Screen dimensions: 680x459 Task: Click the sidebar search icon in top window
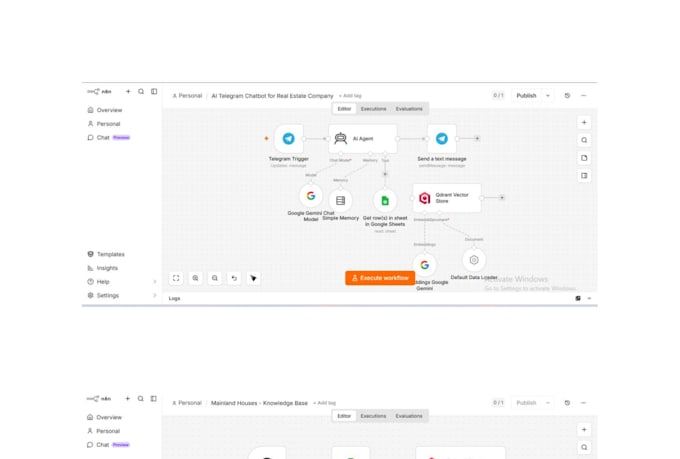[x=141, y=92]
